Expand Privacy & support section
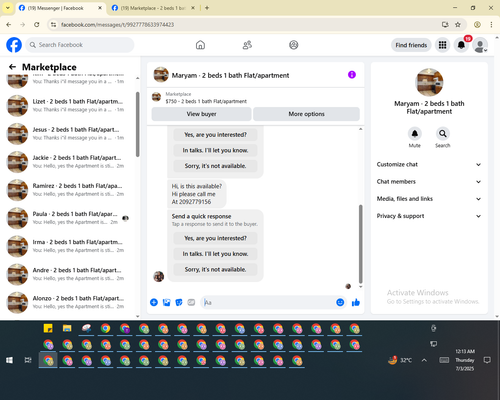 [x=429, y=216]
